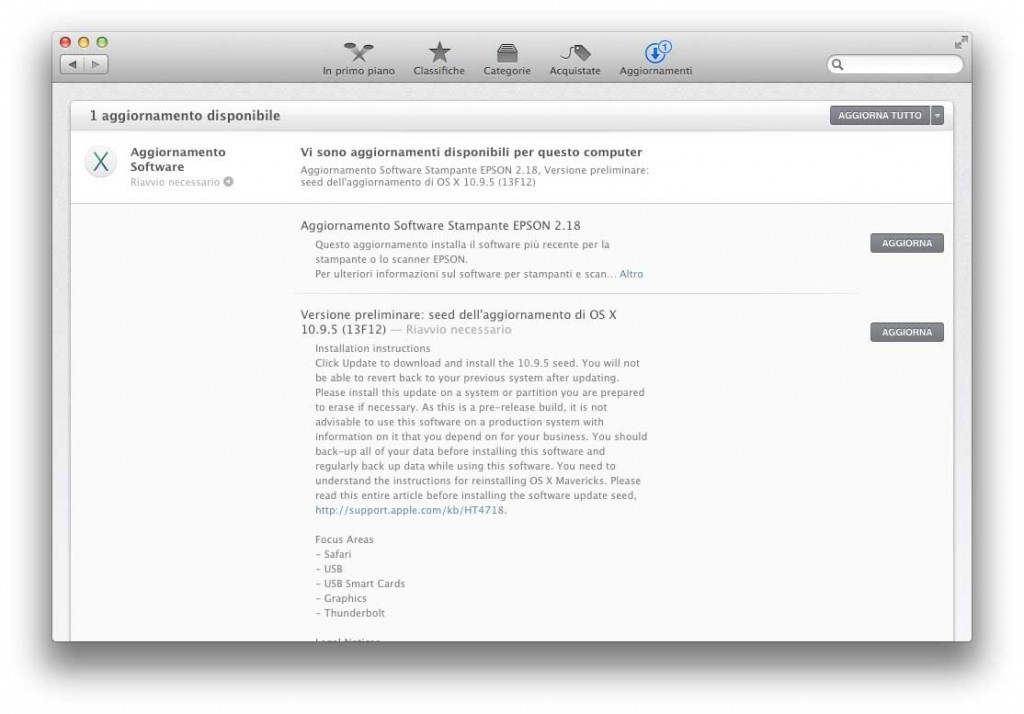Select the Categorie tab label
This screenshot has width=1024, height=714.
[507, 71]
